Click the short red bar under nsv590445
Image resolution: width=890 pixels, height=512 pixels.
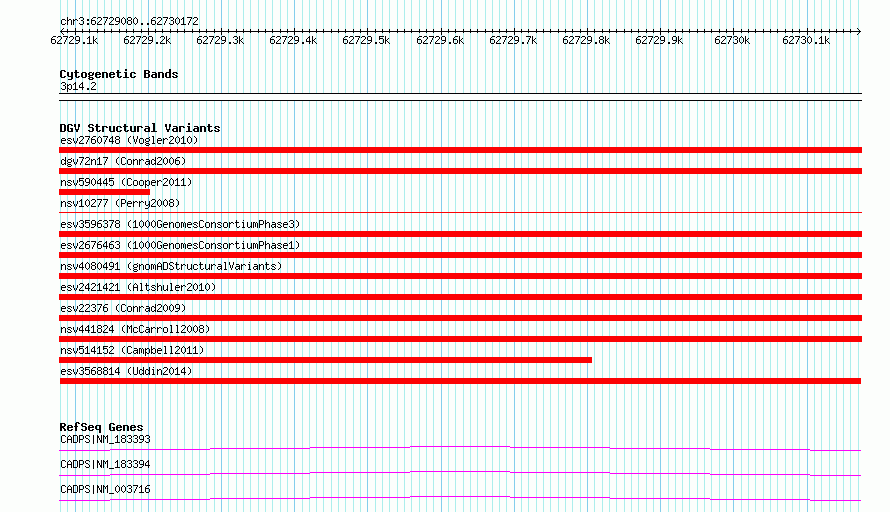click(104, 192)
